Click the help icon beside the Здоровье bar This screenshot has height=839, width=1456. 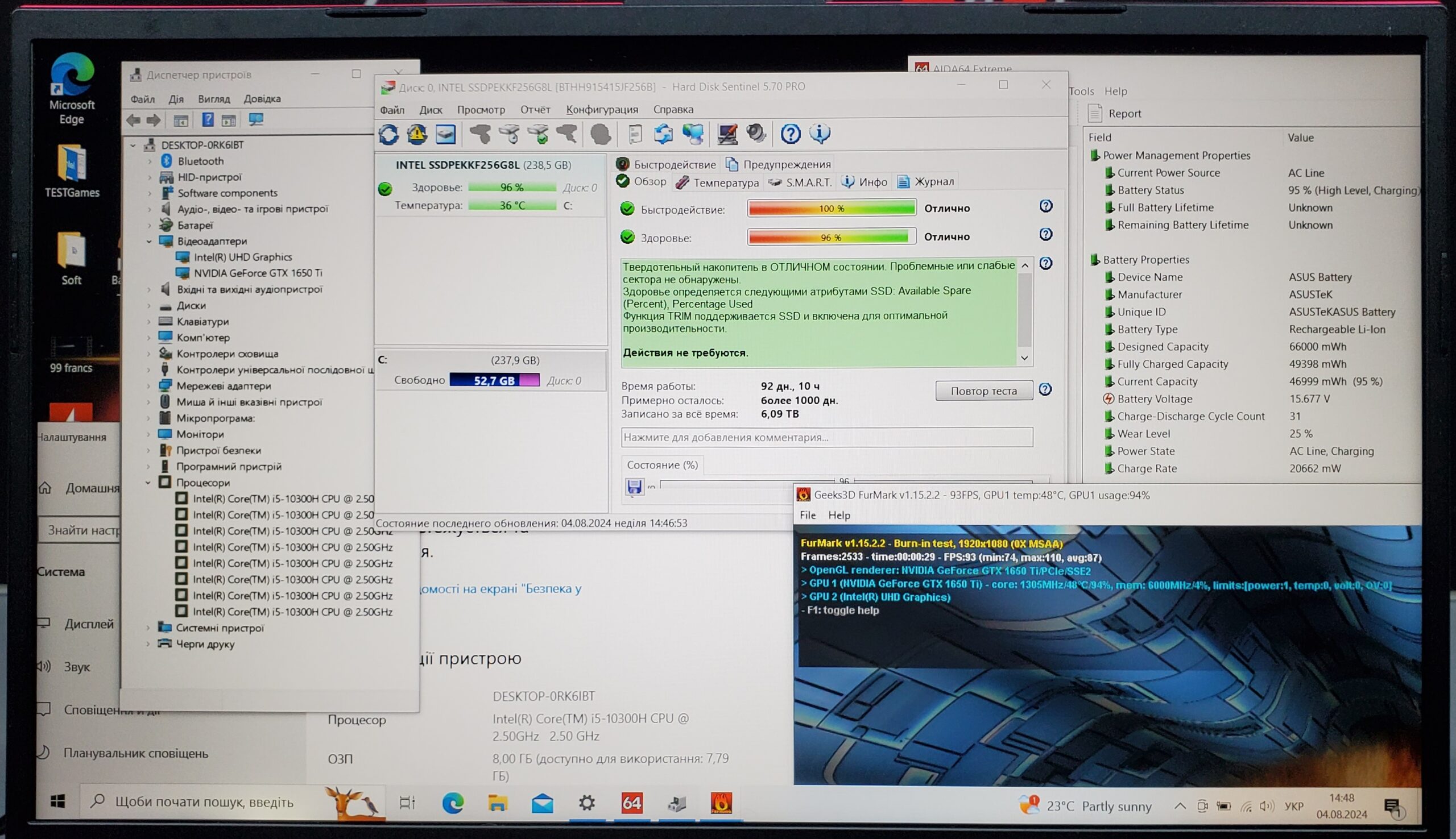[x=1045, y=235]
